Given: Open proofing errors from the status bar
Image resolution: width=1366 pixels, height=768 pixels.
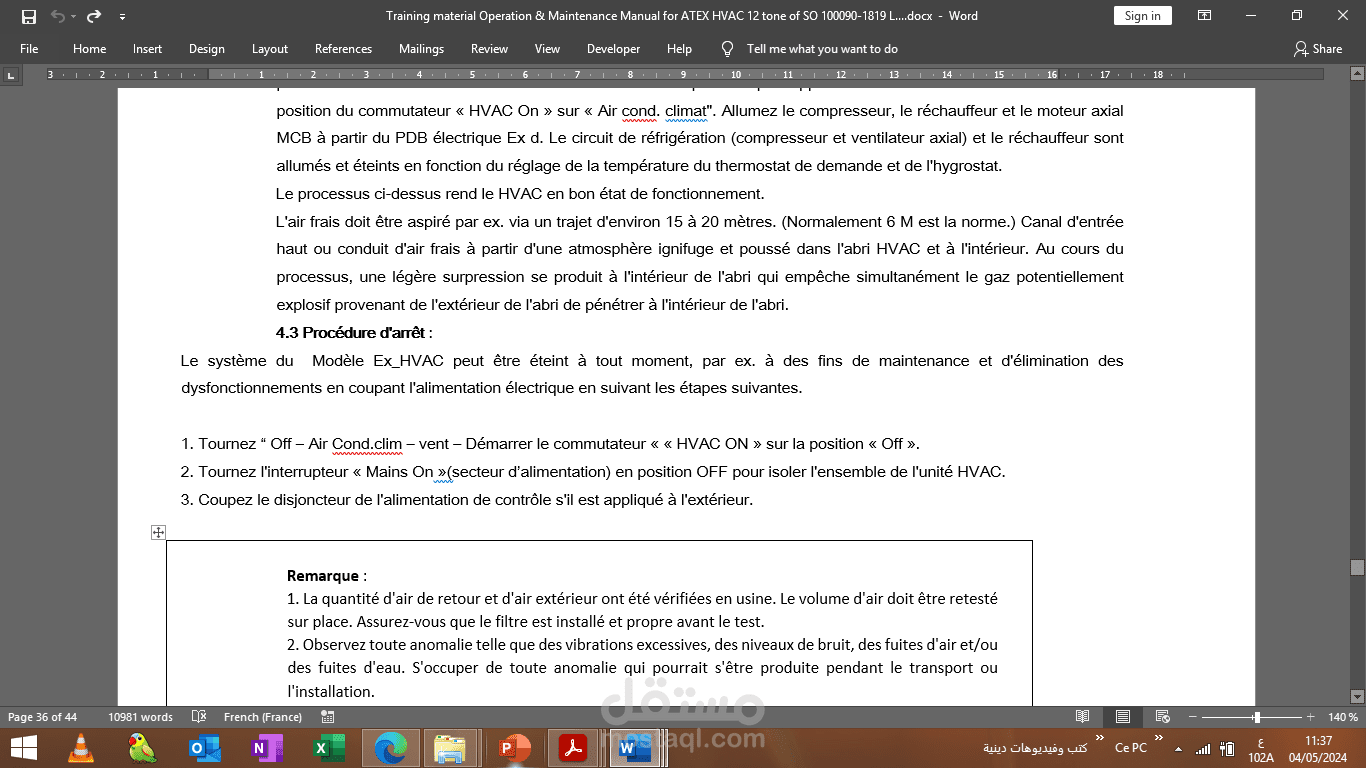Looking at the screenshot, I should [x=197, y=717].
